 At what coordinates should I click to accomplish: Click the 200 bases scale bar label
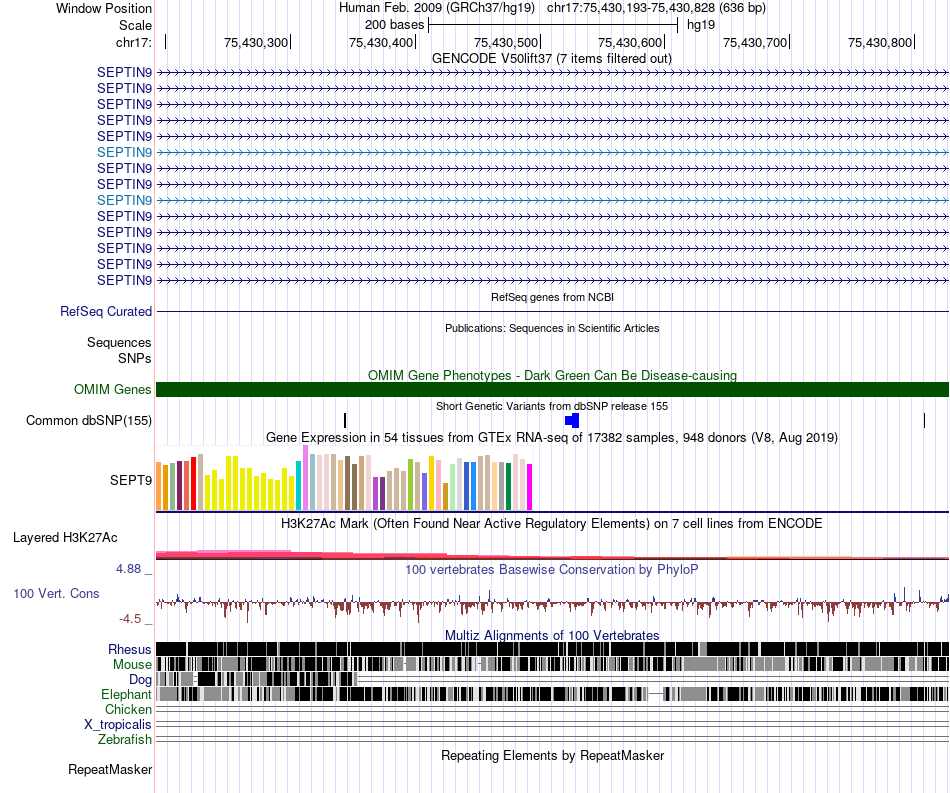click(394, 25)
